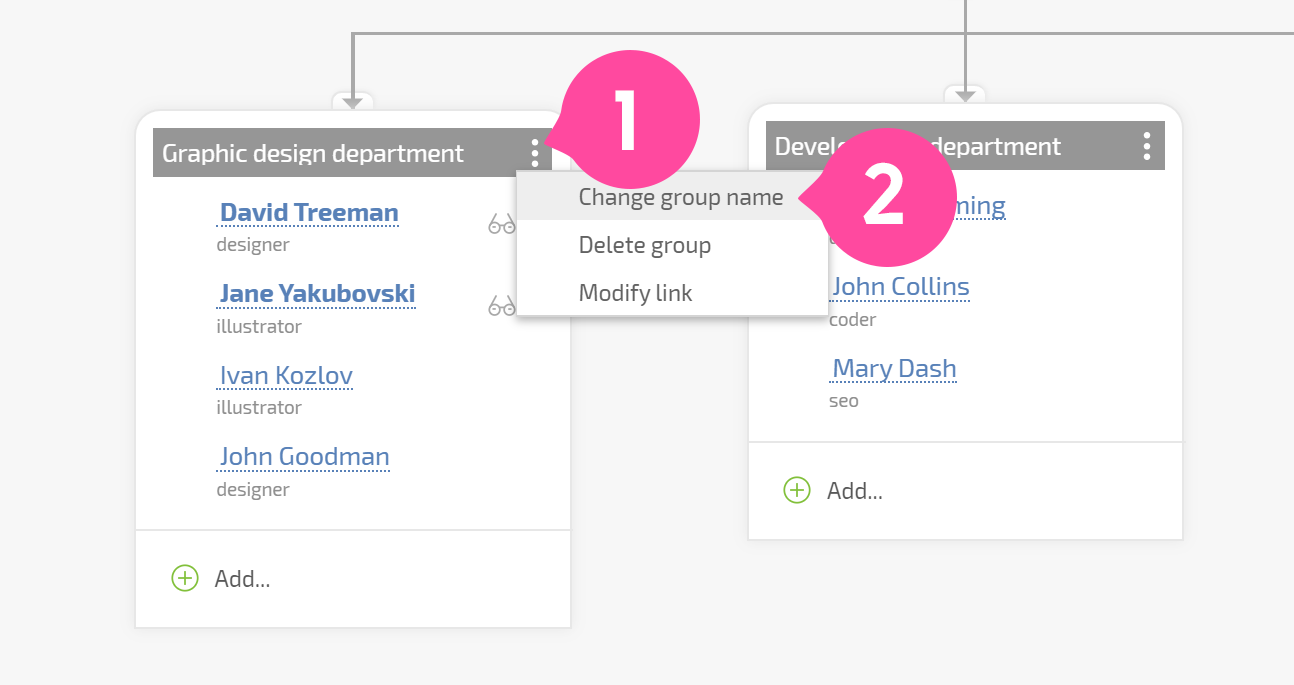
Task: Open John Collins profile link
Action: click(901, 287)
